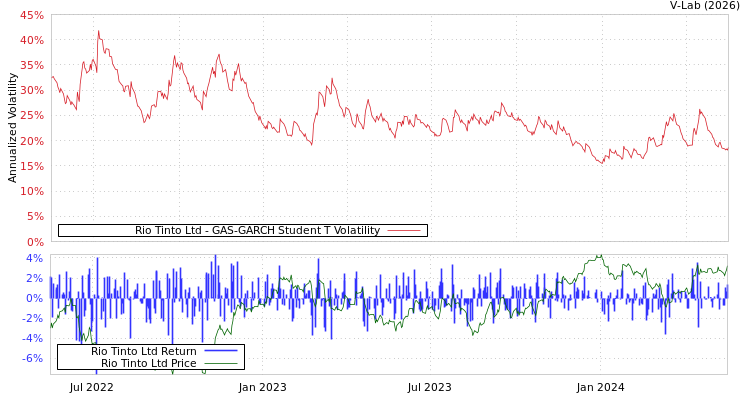Click the 30% volatility axis label
Screen dimensions: 750x400
(x=31, y=91)
